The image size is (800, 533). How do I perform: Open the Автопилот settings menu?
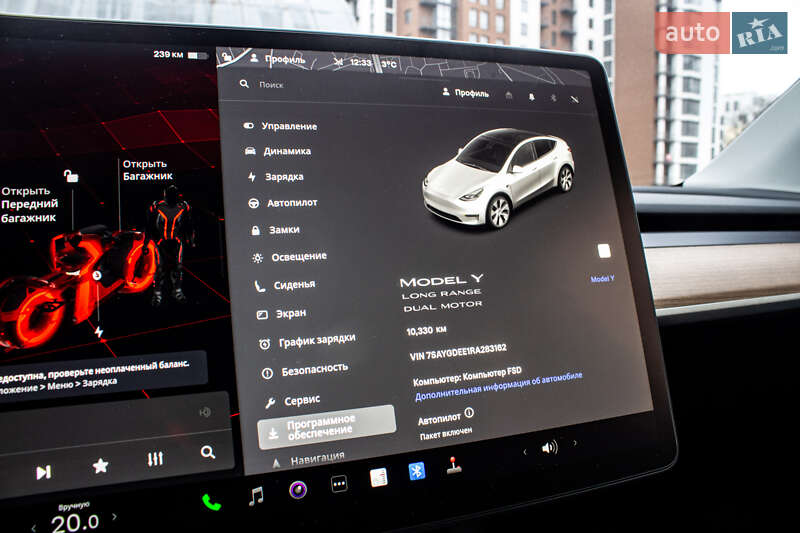click(283, 202)
